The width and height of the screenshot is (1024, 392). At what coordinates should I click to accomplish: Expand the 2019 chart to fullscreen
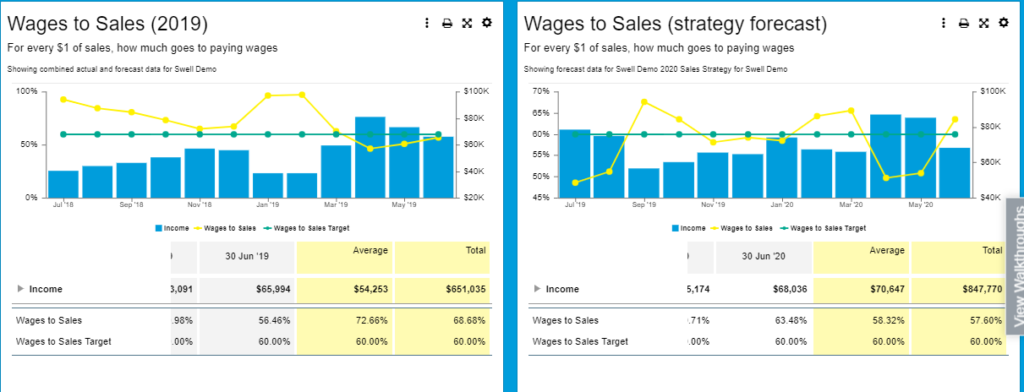467,24
